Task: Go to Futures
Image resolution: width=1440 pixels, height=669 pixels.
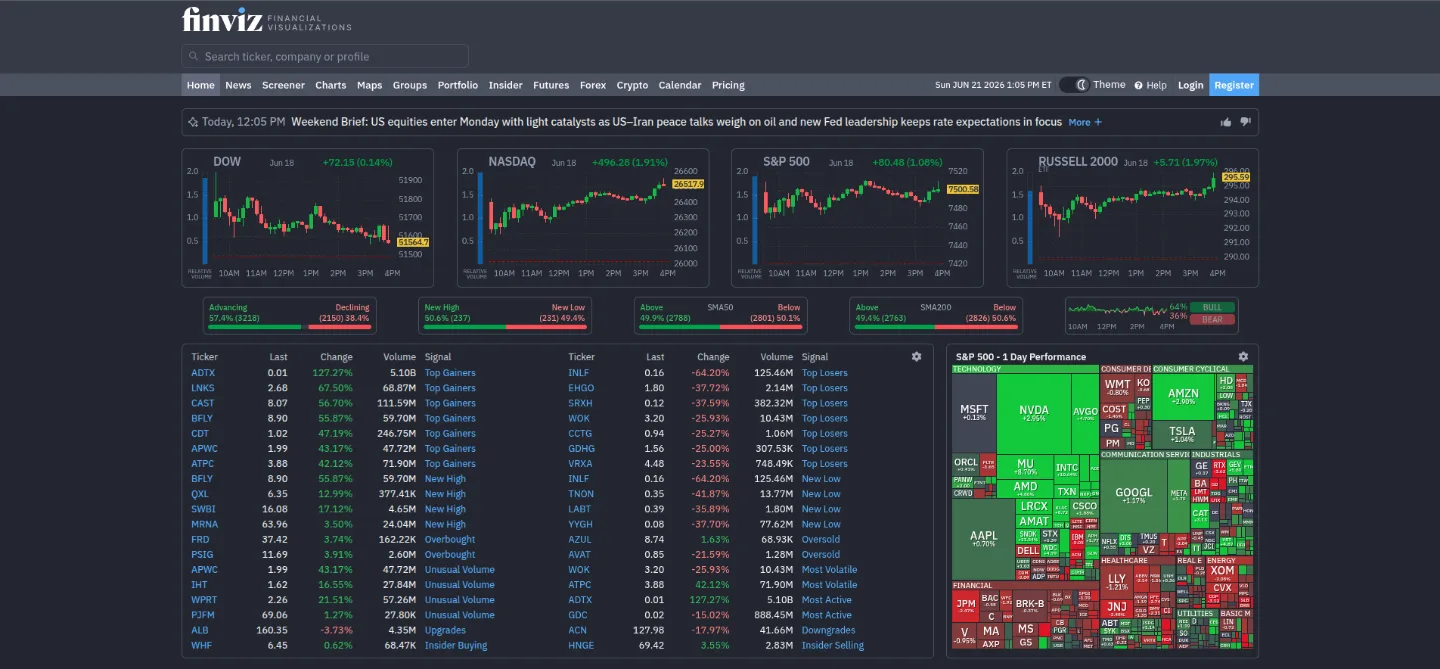Action: coord(551,85)
